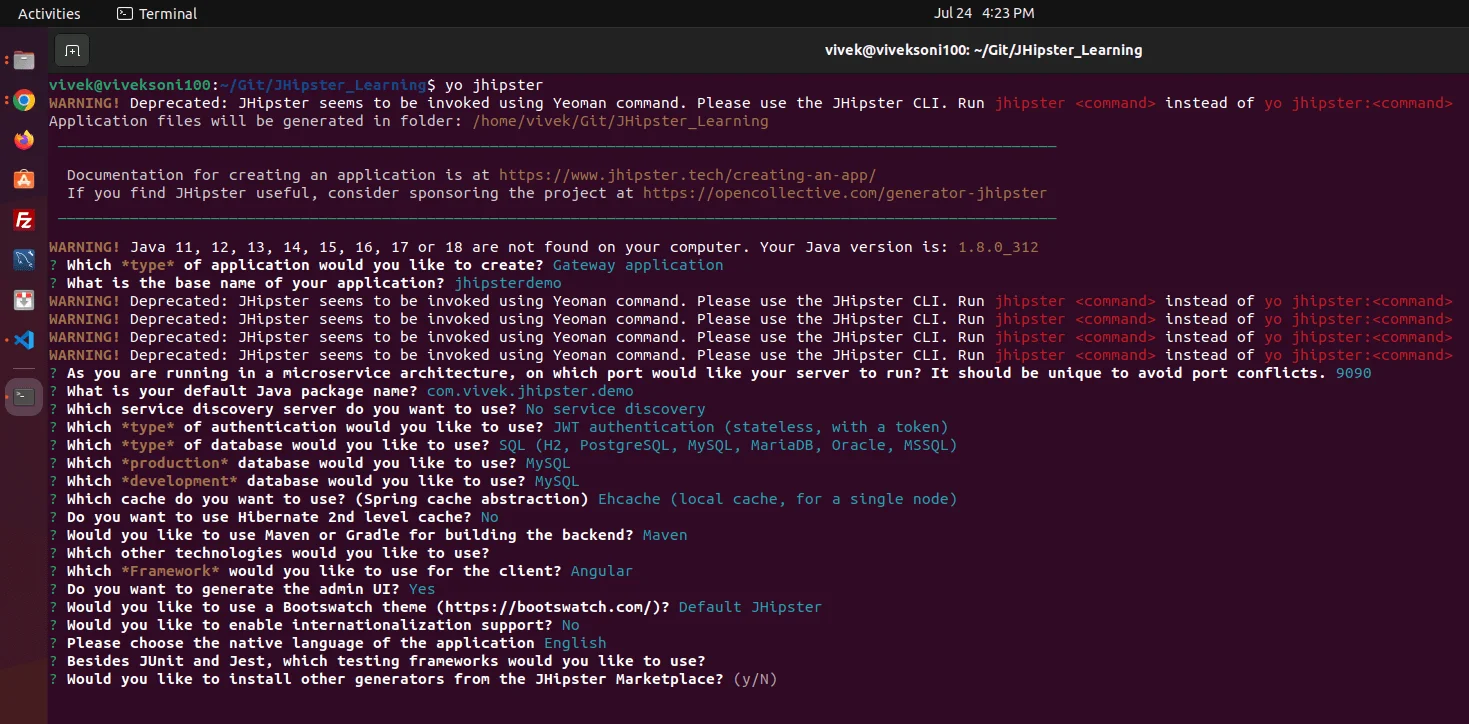This screenshot has height=724, width=1469.
Task: Select the Terminal icon in the dock
Action: tap(24, 396)
